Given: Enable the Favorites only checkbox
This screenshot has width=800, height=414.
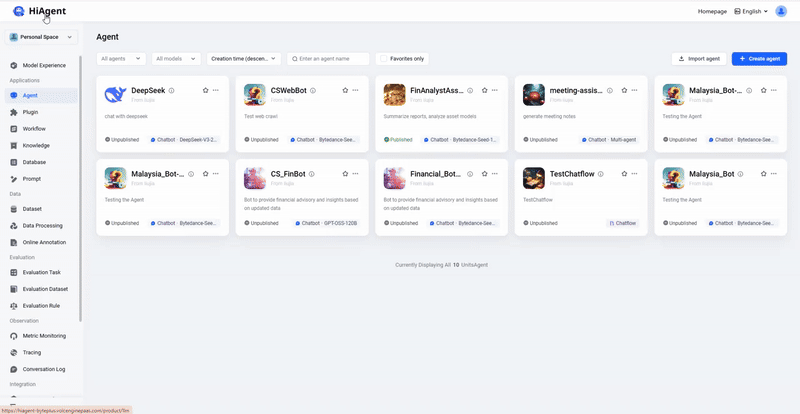Looking at the screenshot, I should [383, 59].
